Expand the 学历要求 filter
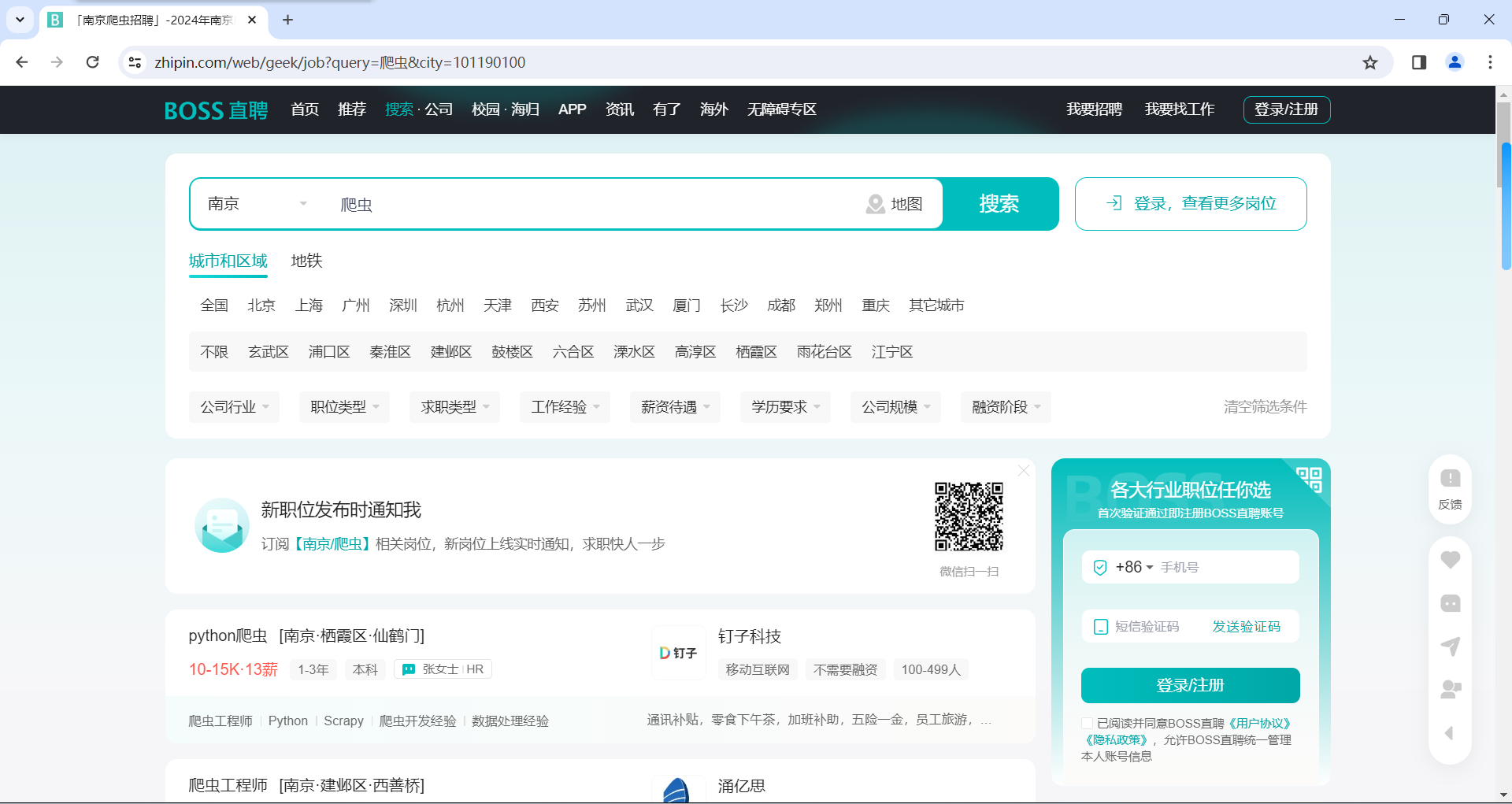 785,407
